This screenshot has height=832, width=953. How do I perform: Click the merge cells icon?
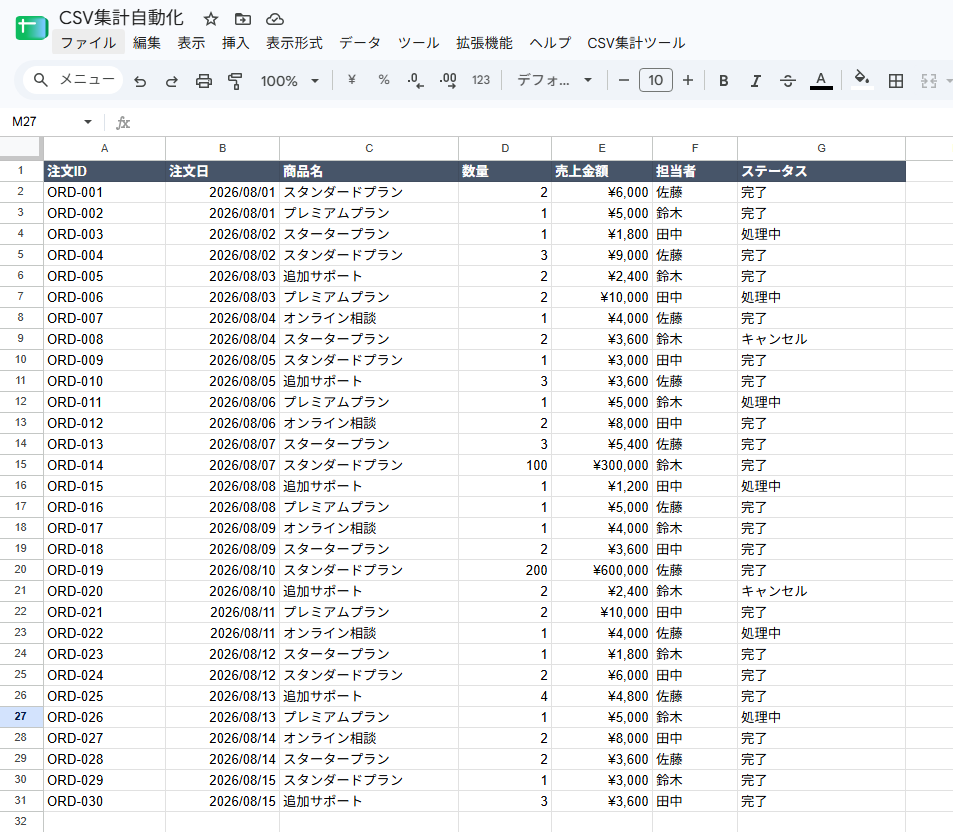pos(928,81)
